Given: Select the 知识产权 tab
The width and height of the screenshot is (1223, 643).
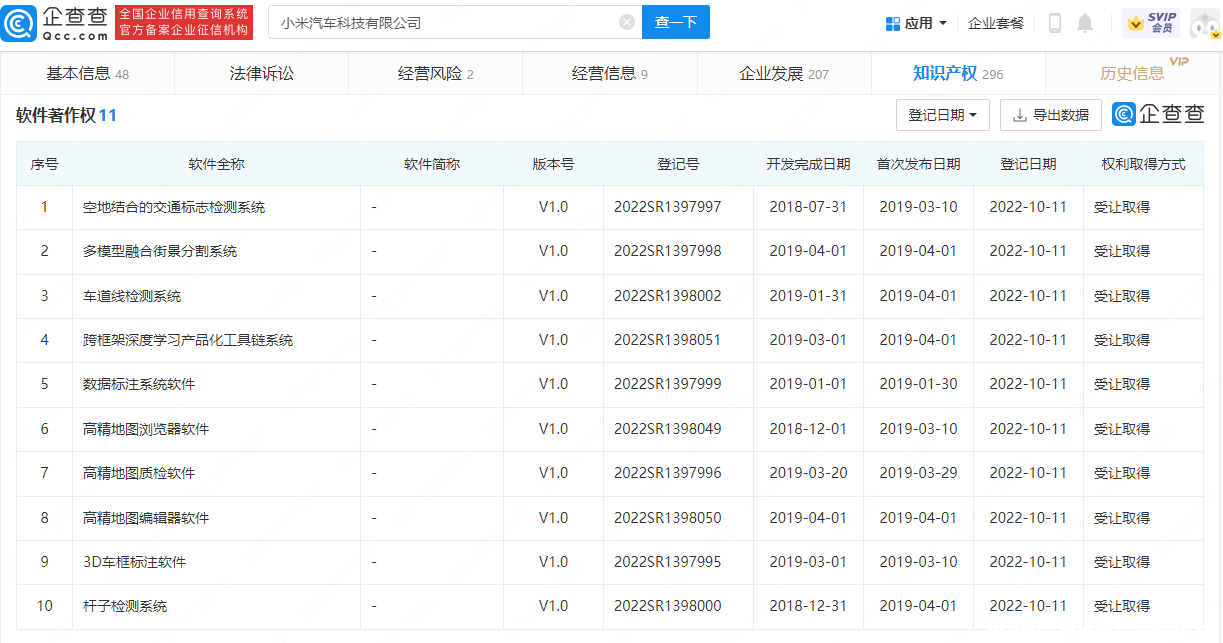Looking at the screenshot, I should point(958,74).
